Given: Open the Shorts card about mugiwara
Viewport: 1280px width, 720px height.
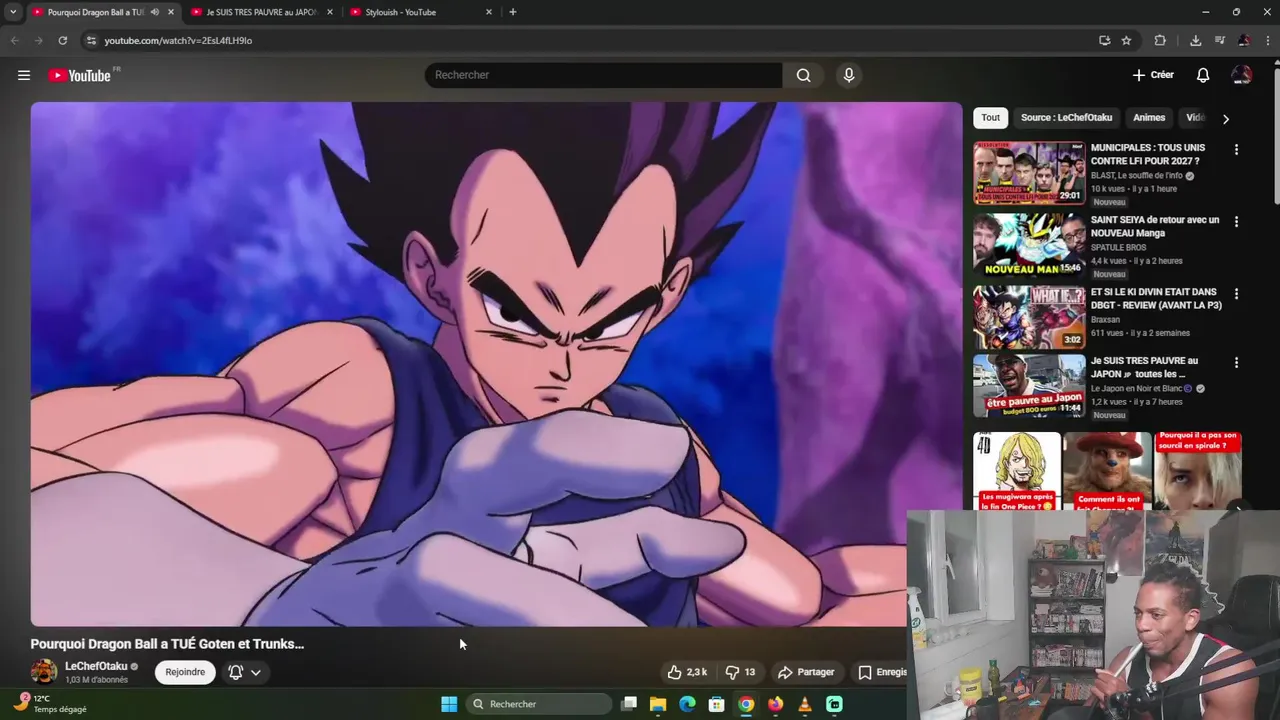Looking at the screenshot, I should pyautogui.click(x=1017, y=471).
